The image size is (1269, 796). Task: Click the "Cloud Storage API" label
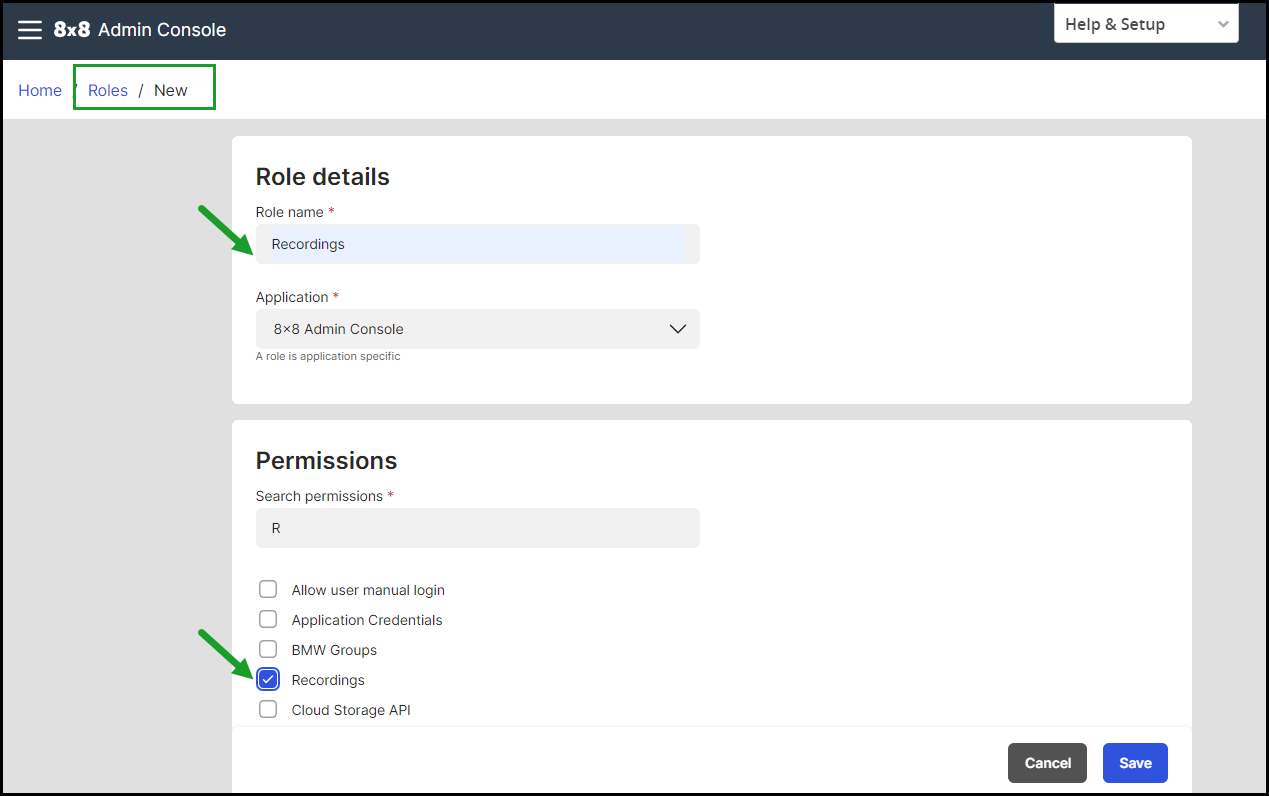[x=351, y=710]
